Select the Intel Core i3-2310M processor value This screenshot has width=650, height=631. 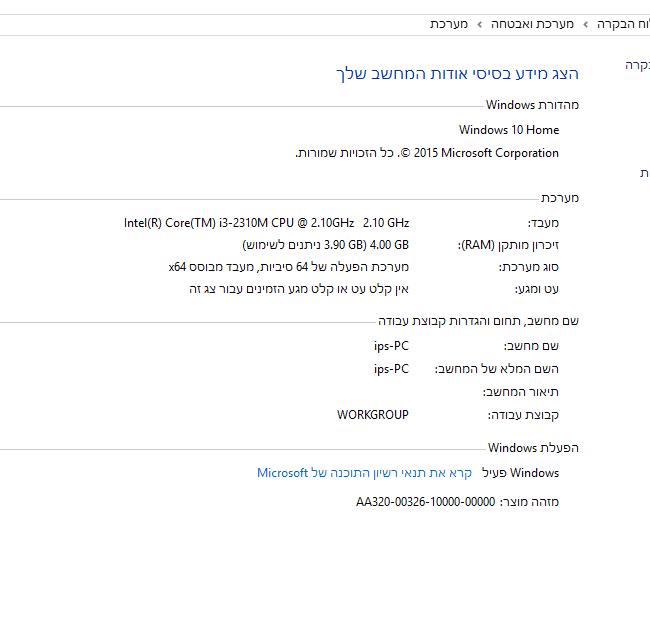click(x=266, y=222)
